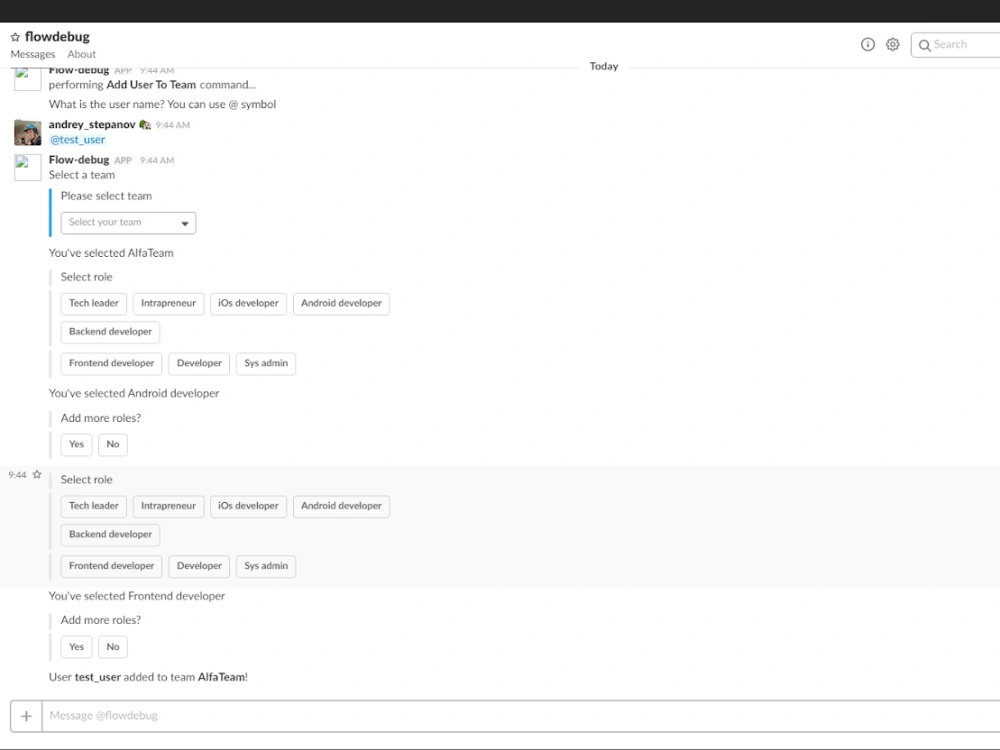Click the 'Please select team' label

[x=107, y=196]
